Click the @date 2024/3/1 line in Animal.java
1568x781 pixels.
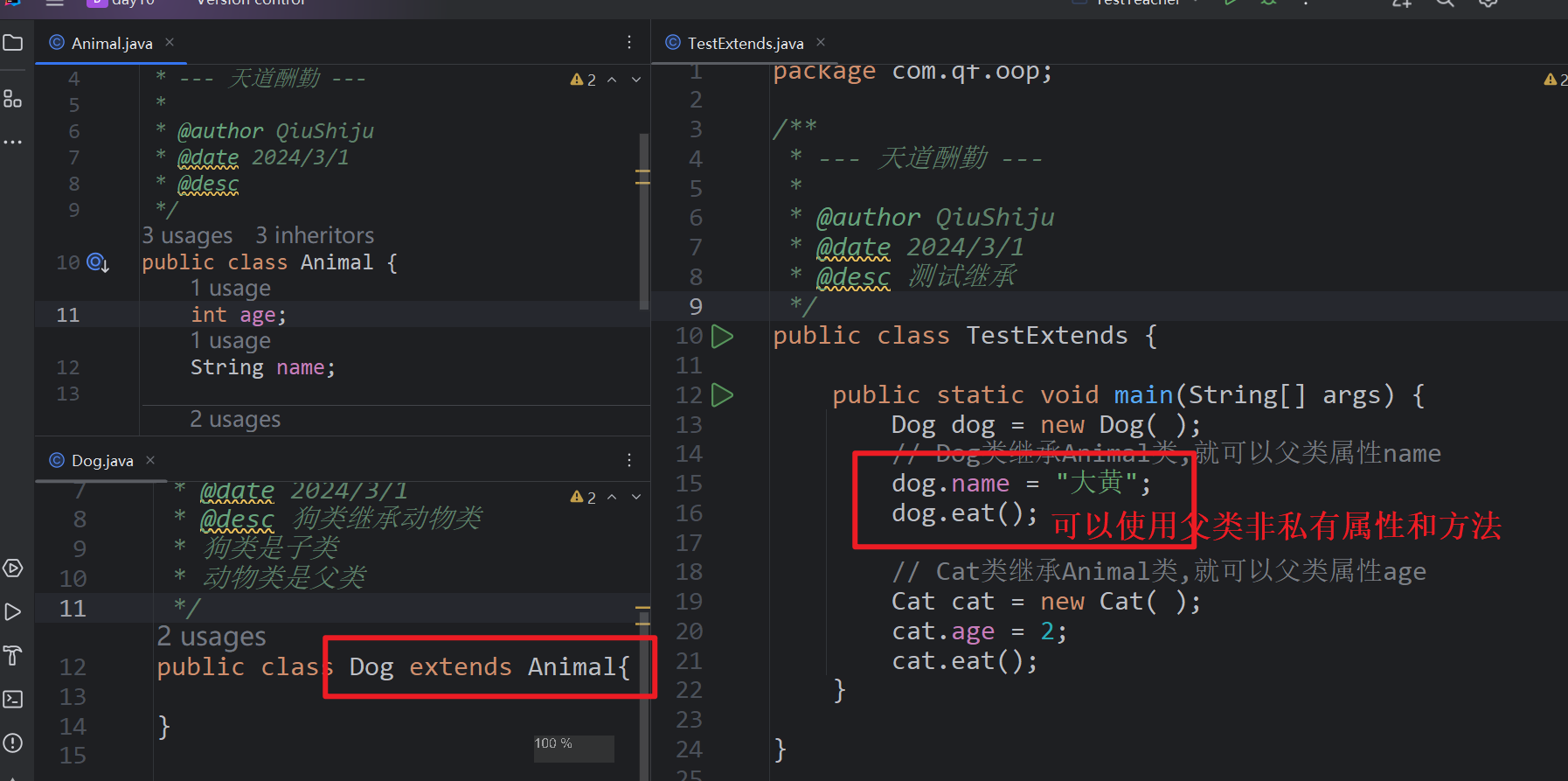click(263, 157)
